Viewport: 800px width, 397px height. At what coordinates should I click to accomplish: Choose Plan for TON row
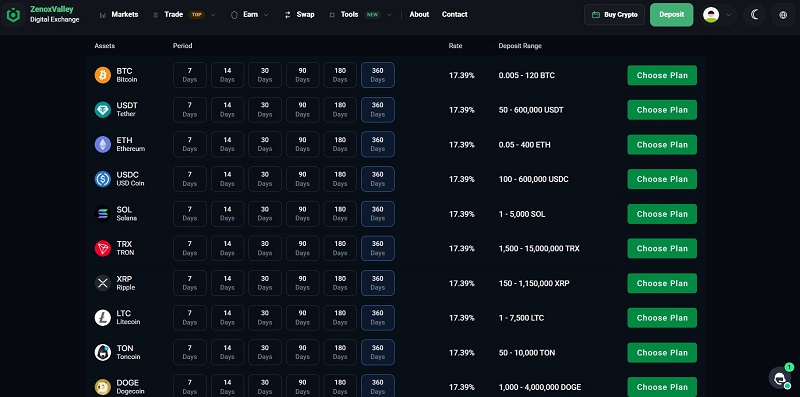pos(662,353)
